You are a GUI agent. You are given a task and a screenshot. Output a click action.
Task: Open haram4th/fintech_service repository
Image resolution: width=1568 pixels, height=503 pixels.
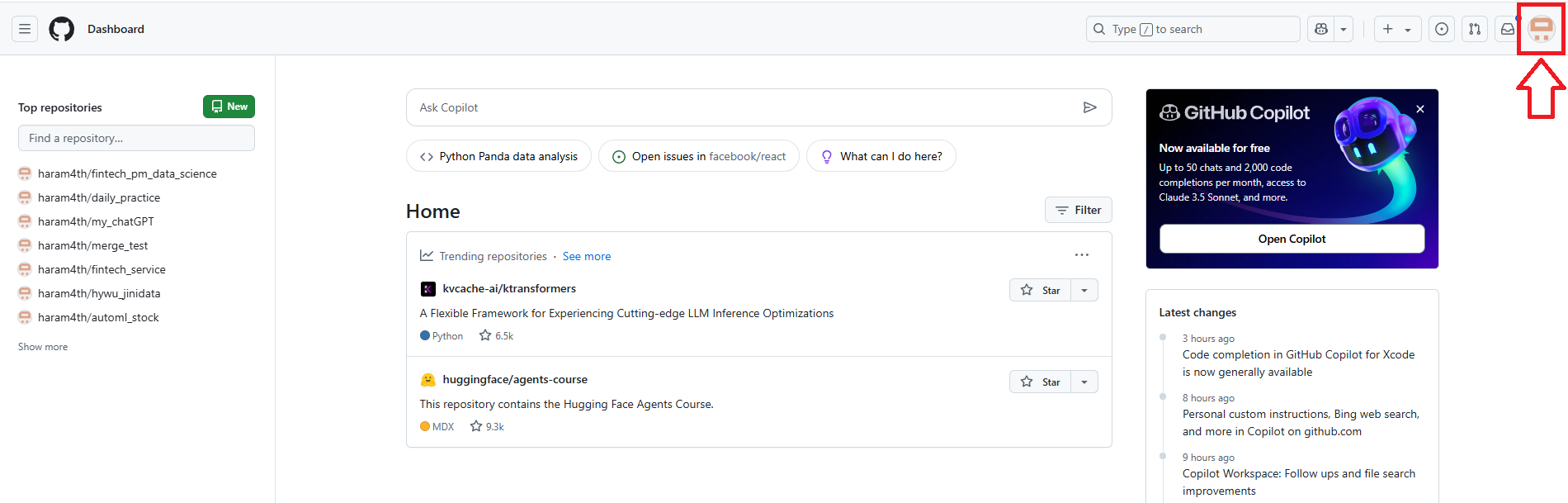tap(102, 269)
